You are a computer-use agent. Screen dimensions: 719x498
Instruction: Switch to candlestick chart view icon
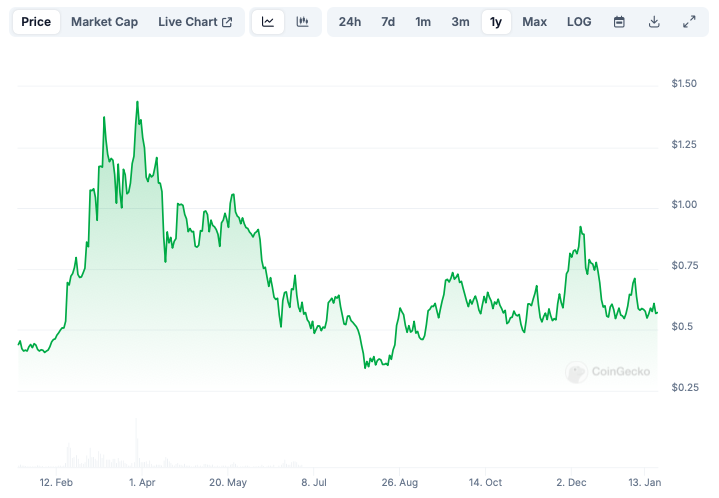coord(303,22)
